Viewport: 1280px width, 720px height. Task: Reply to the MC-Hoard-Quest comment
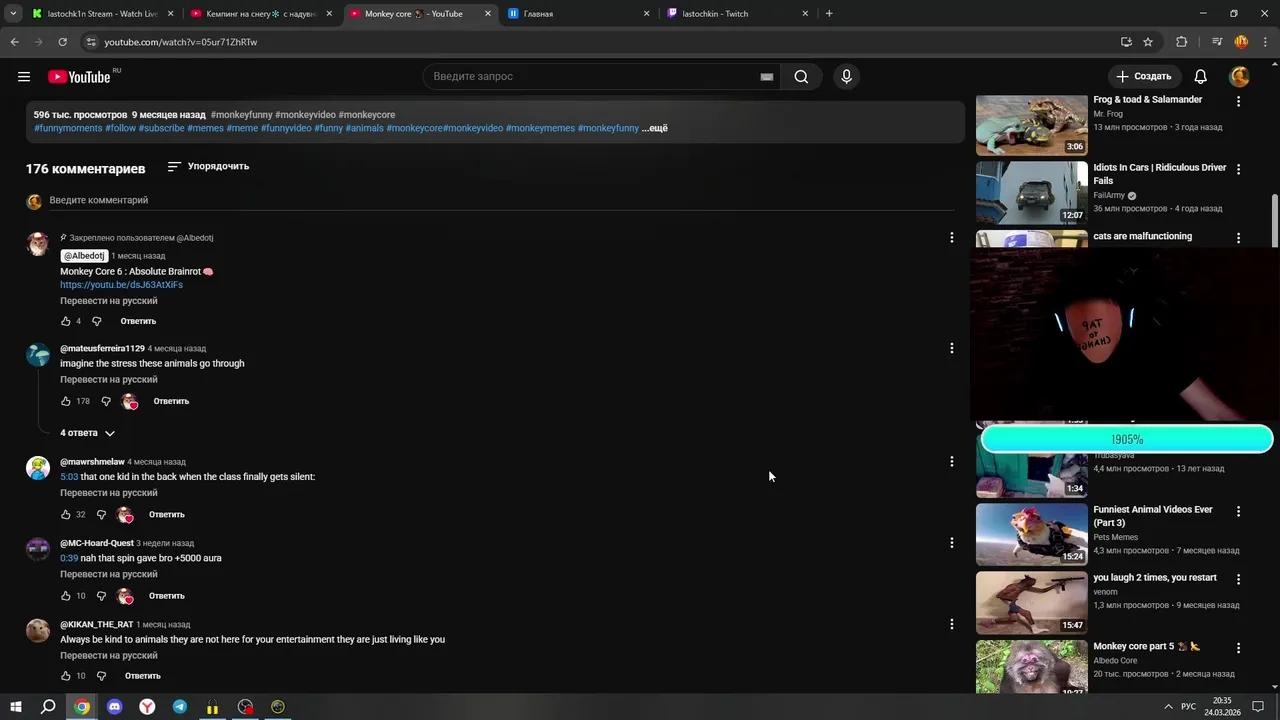coord(167,596)
